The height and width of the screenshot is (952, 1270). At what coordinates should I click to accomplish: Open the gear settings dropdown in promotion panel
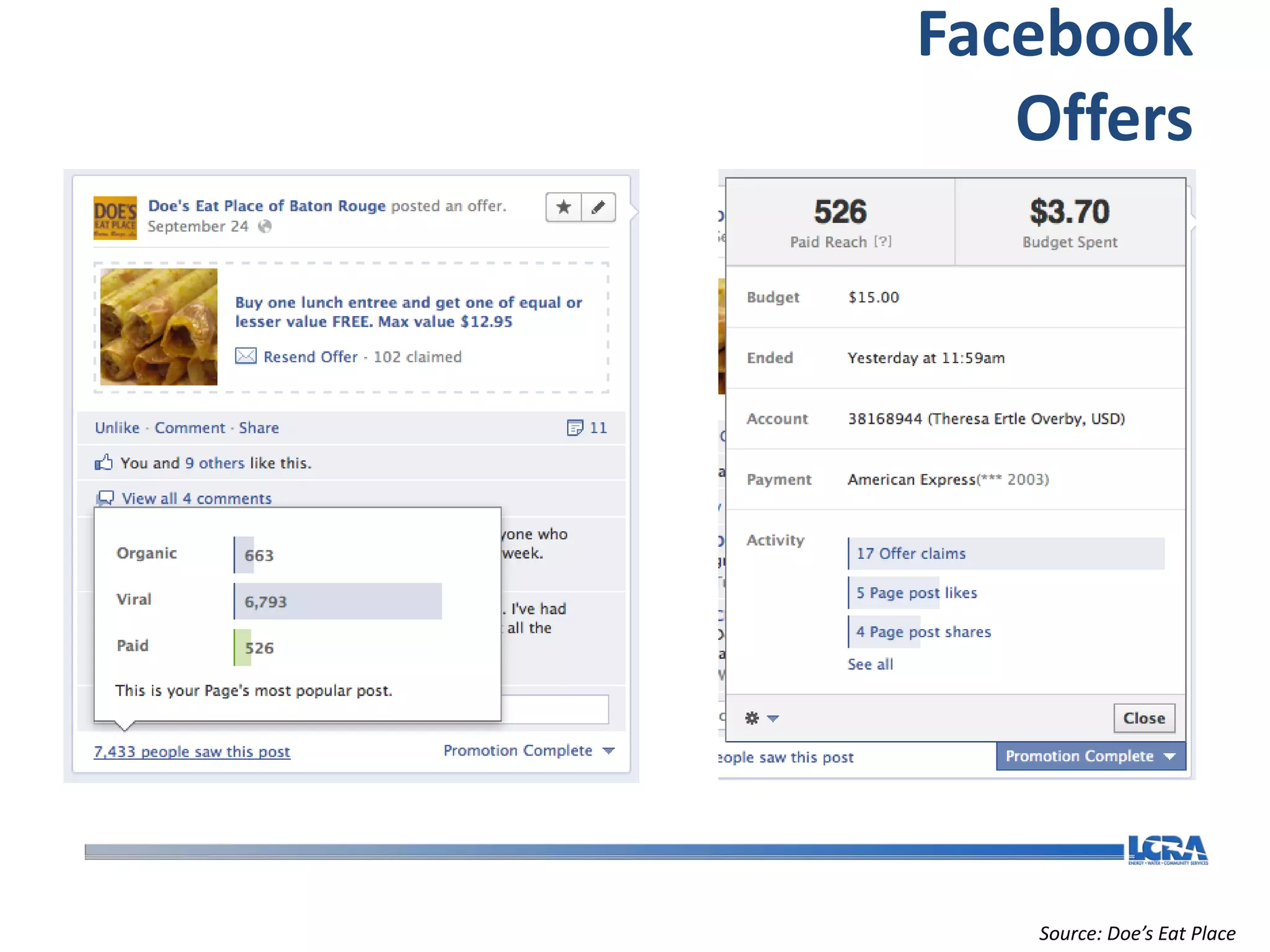coord(762,718)
